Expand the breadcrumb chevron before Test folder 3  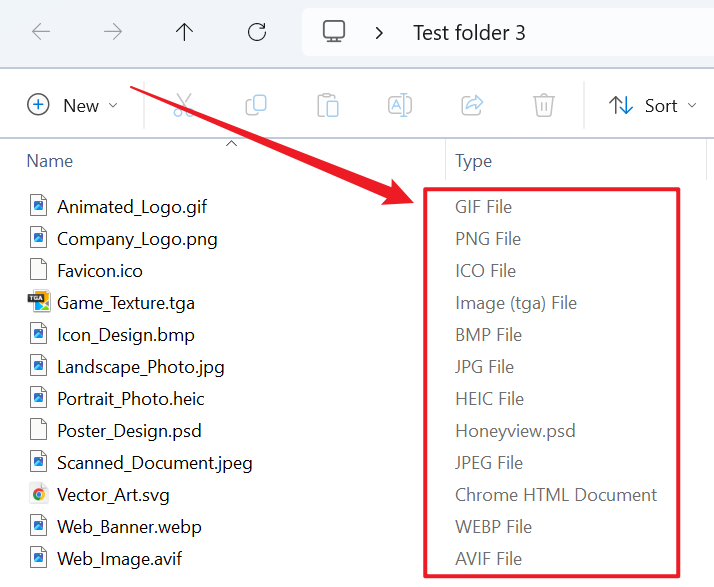[379, 33]
